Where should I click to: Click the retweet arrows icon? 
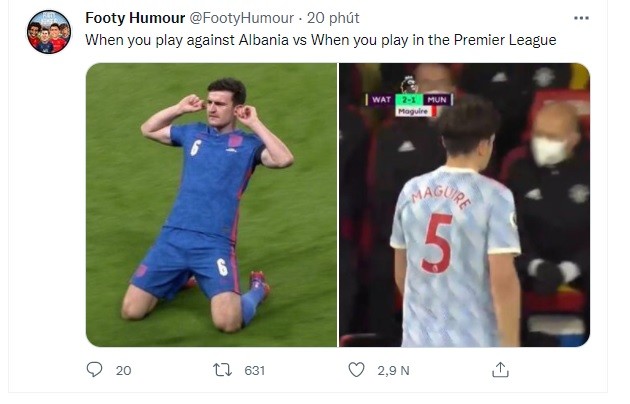[224, 370]
